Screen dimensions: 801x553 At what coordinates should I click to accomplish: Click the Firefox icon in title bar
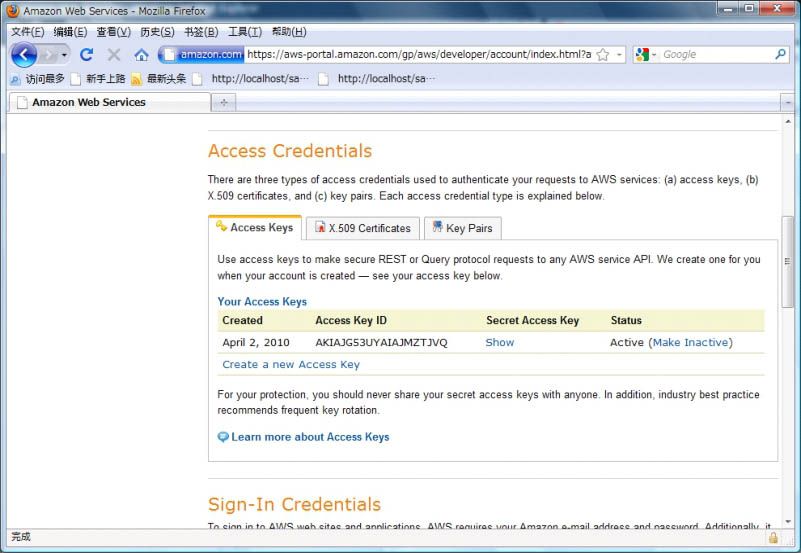tap(13, 11)
